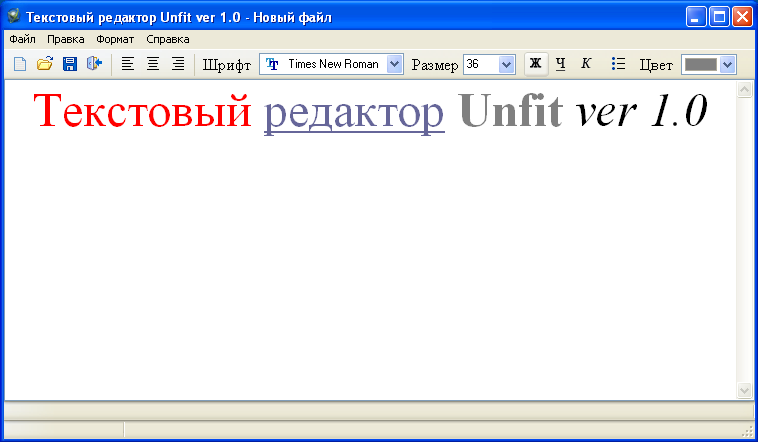Open a file using the folder icon

point(45,64)
